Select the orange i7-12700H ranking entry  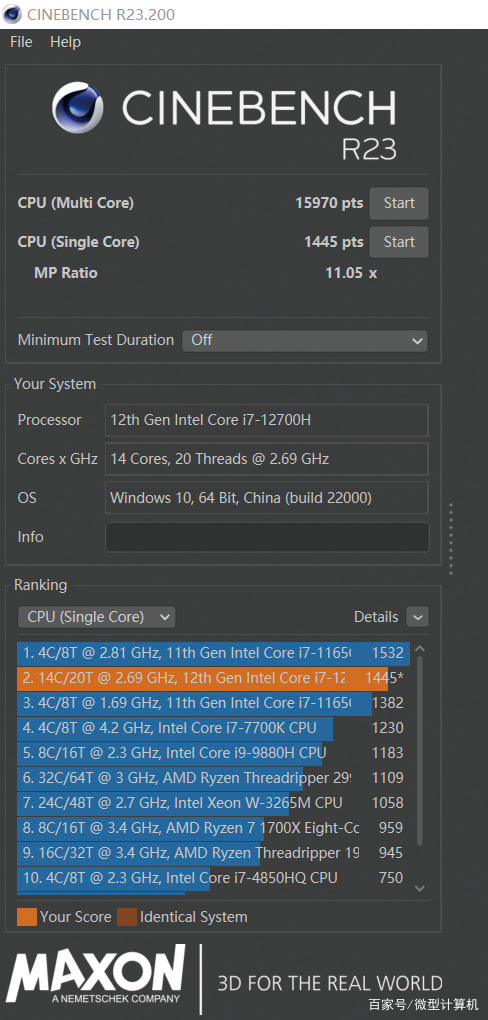pyautogui.click(x=212, y=678)
